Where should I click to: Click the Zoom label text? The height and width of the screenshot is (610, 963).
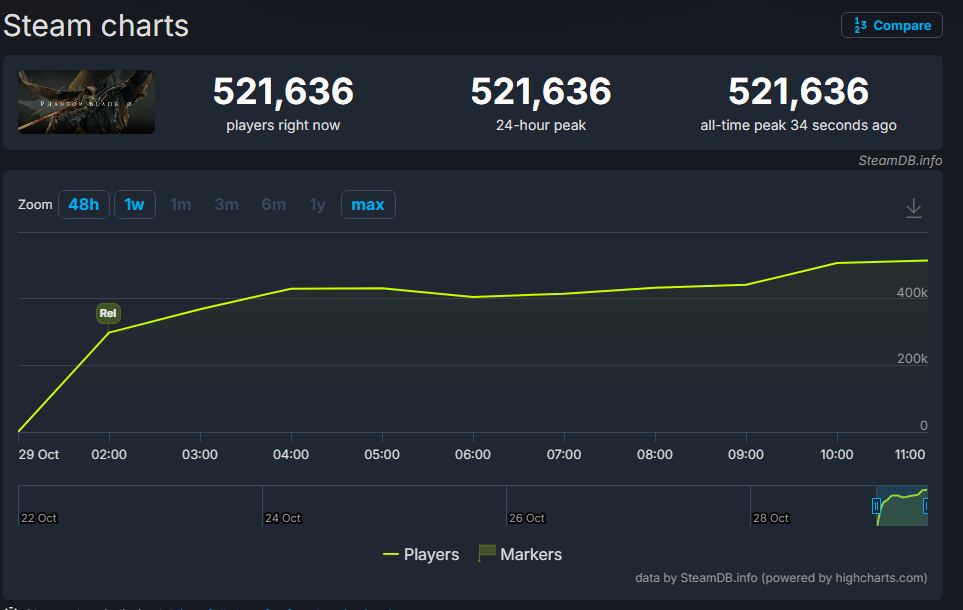click(35, 205)
